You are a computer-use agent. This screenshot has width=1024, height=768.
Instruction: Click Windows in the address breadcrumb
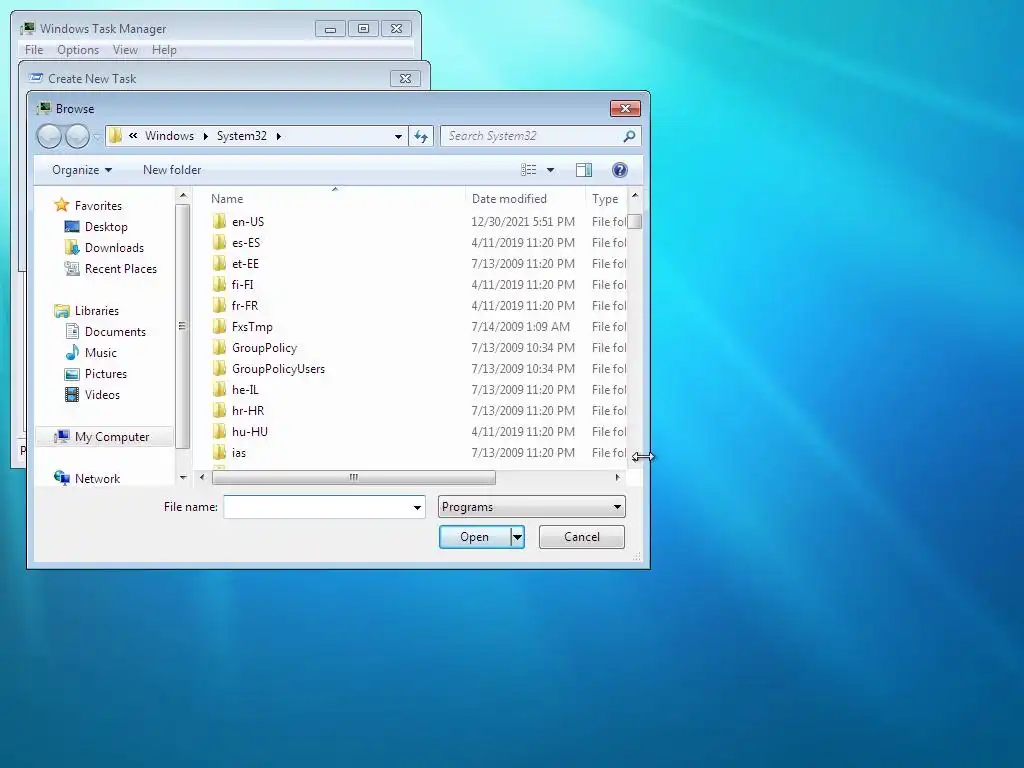(x=169, y=136)
